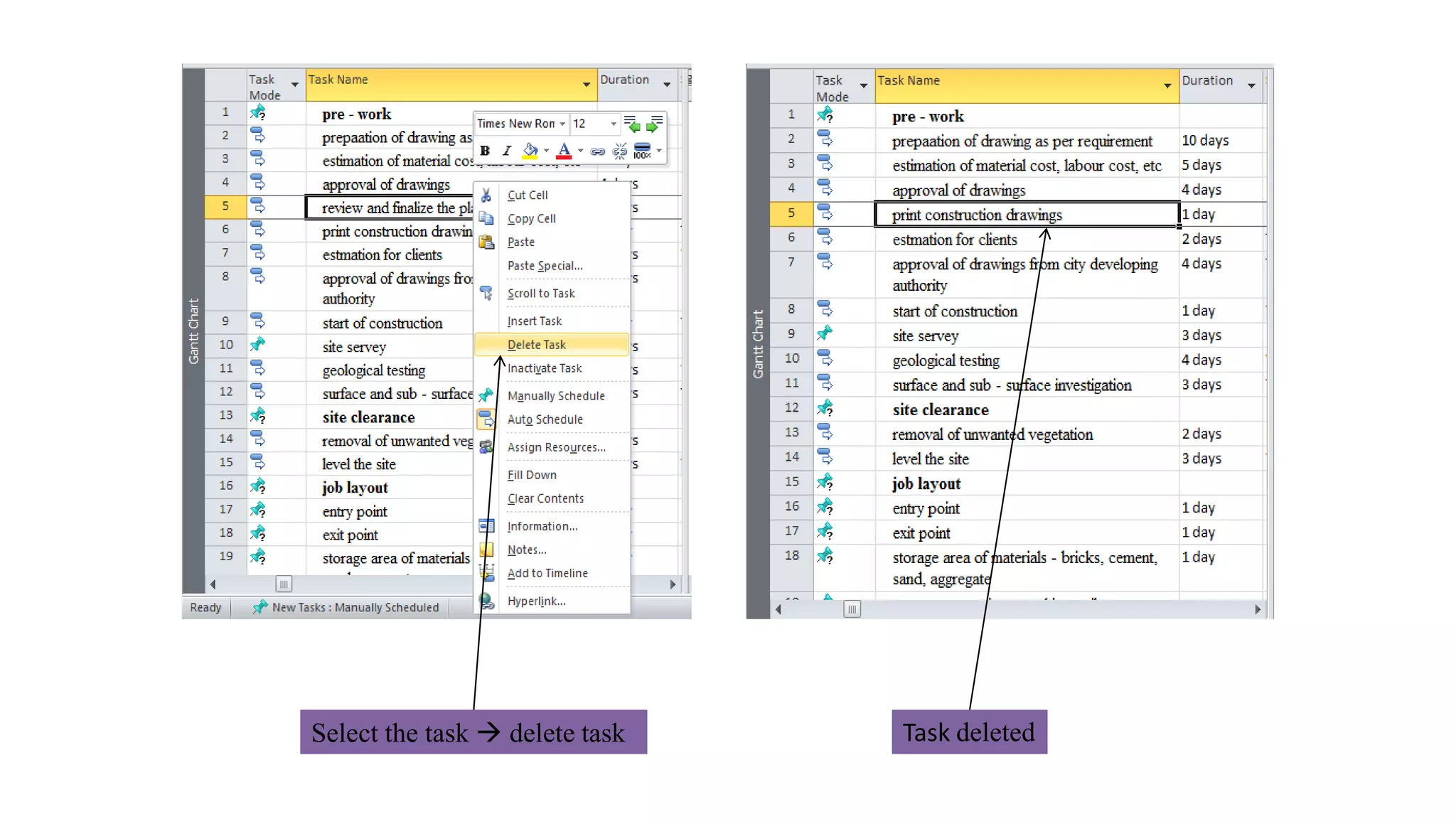Click right pane scroll-right arrow

click(x=1257, y=609)
